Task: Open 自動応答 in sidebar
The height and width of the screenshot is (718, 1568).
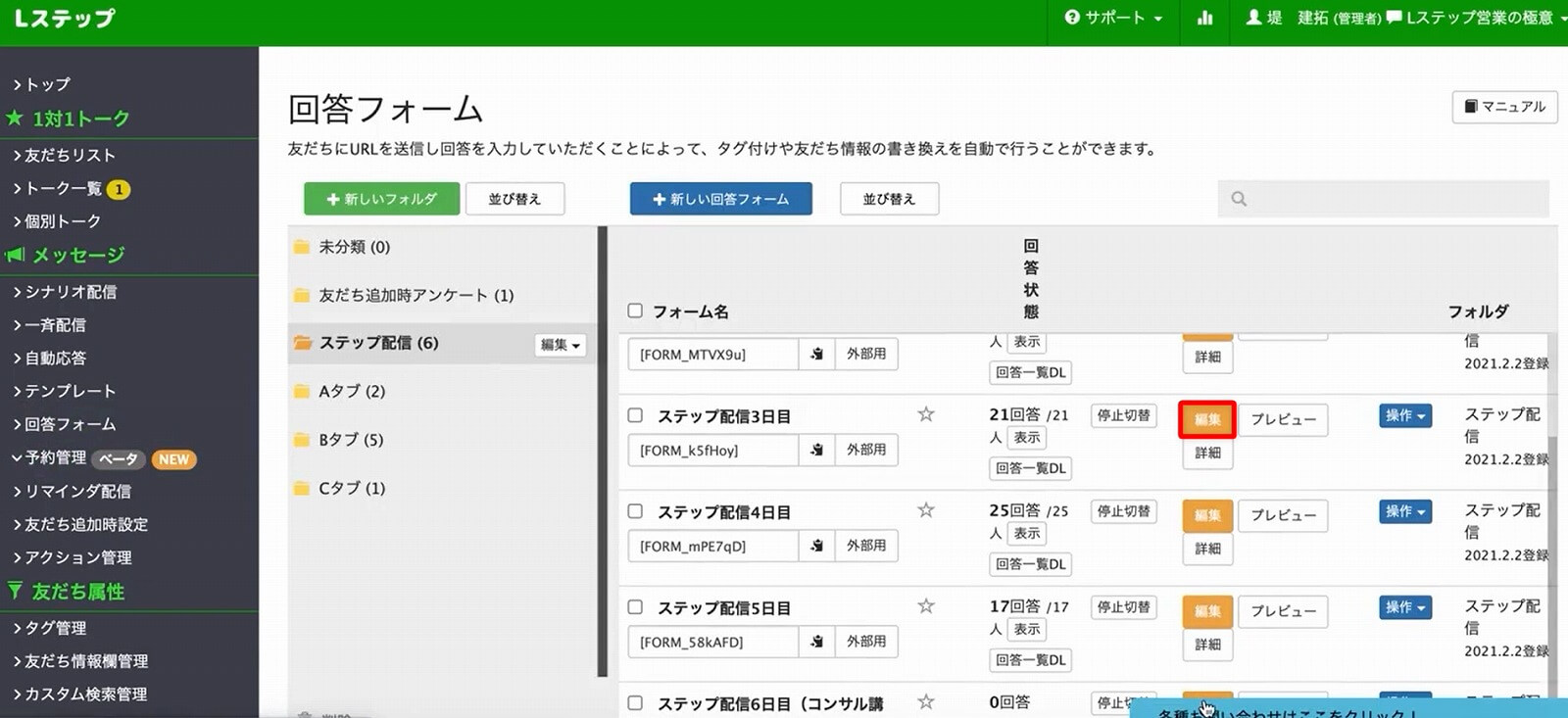Action: pos(49,358)
